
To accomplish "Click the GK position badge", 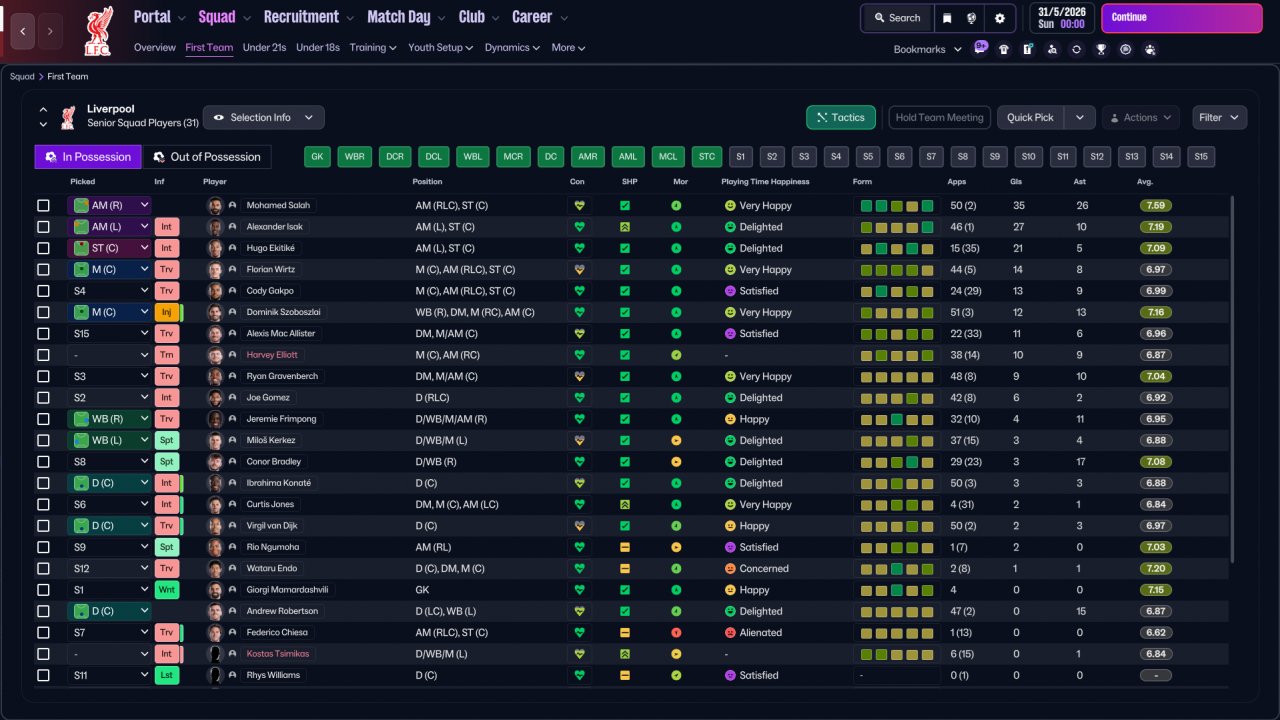I will [x=317, y=157].
